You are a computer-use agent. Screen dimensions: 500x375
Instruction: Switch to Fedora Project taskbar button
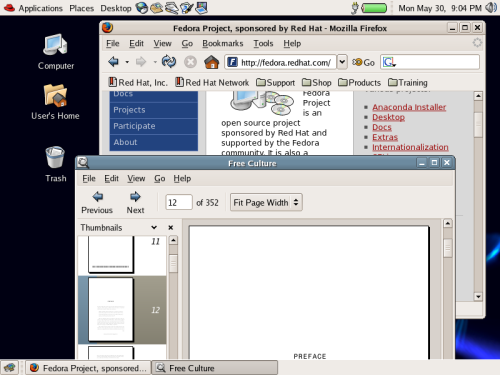point(89,368)
